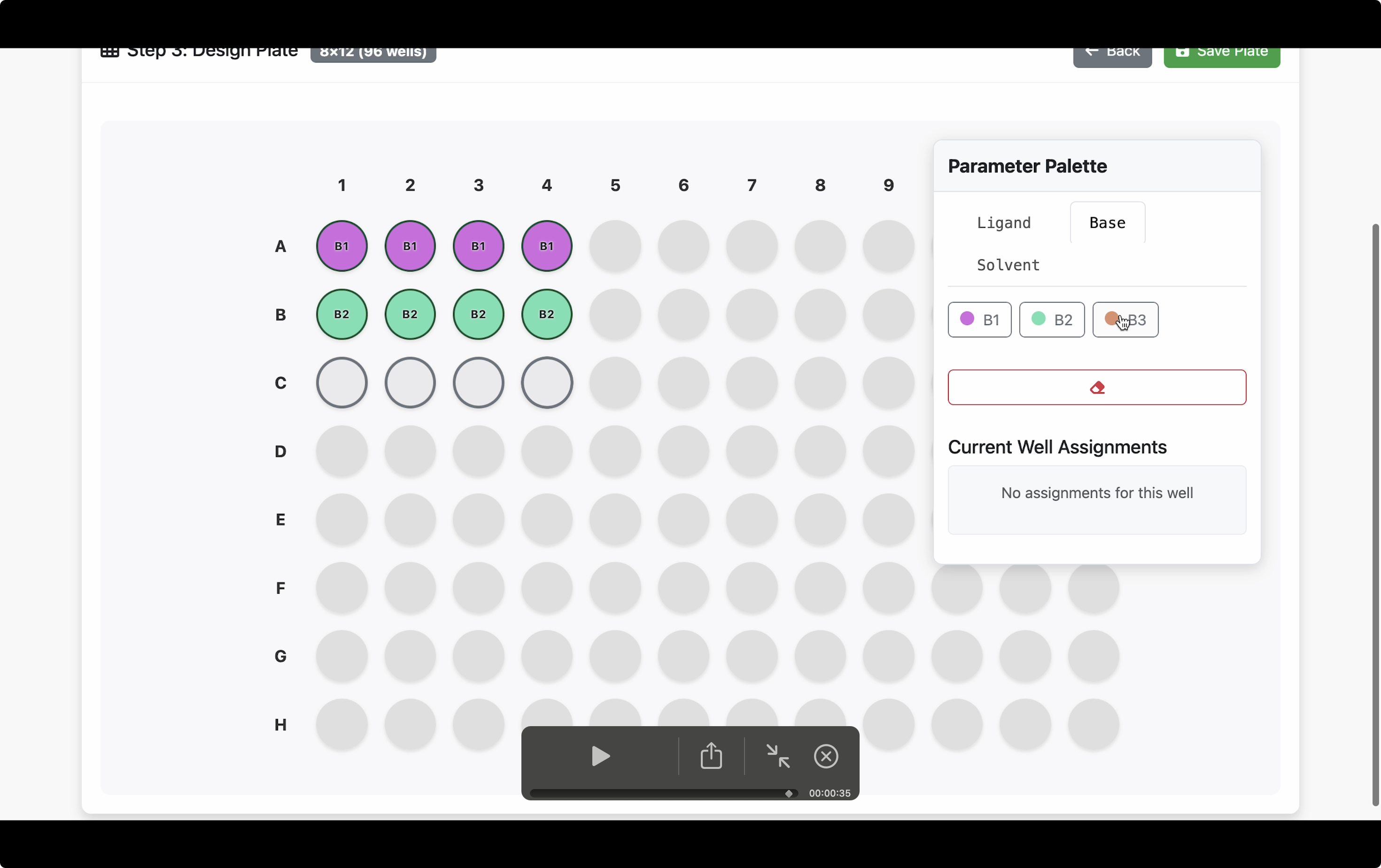
Task: Toggle well A1 labeled B1
Action: pyautogui.click(x=342, y=246)
